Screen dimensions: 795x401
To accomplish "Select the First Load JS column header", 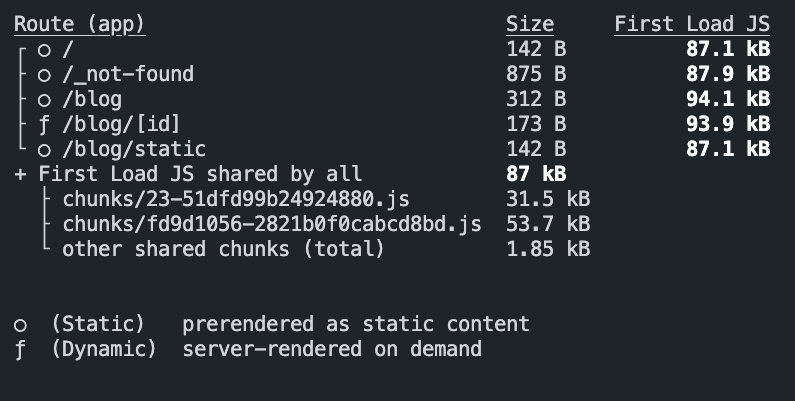I will [x=692, y=24].
